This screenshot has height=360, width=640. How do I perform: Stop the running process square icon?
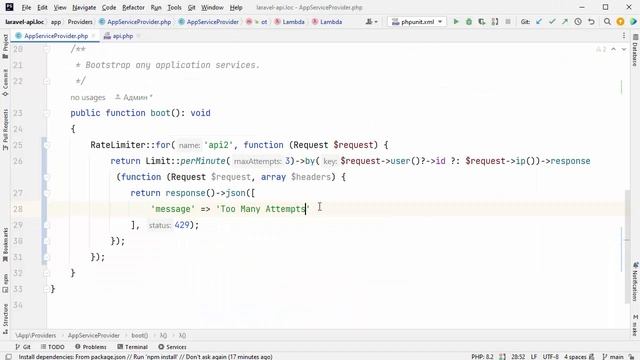(508, 22)
